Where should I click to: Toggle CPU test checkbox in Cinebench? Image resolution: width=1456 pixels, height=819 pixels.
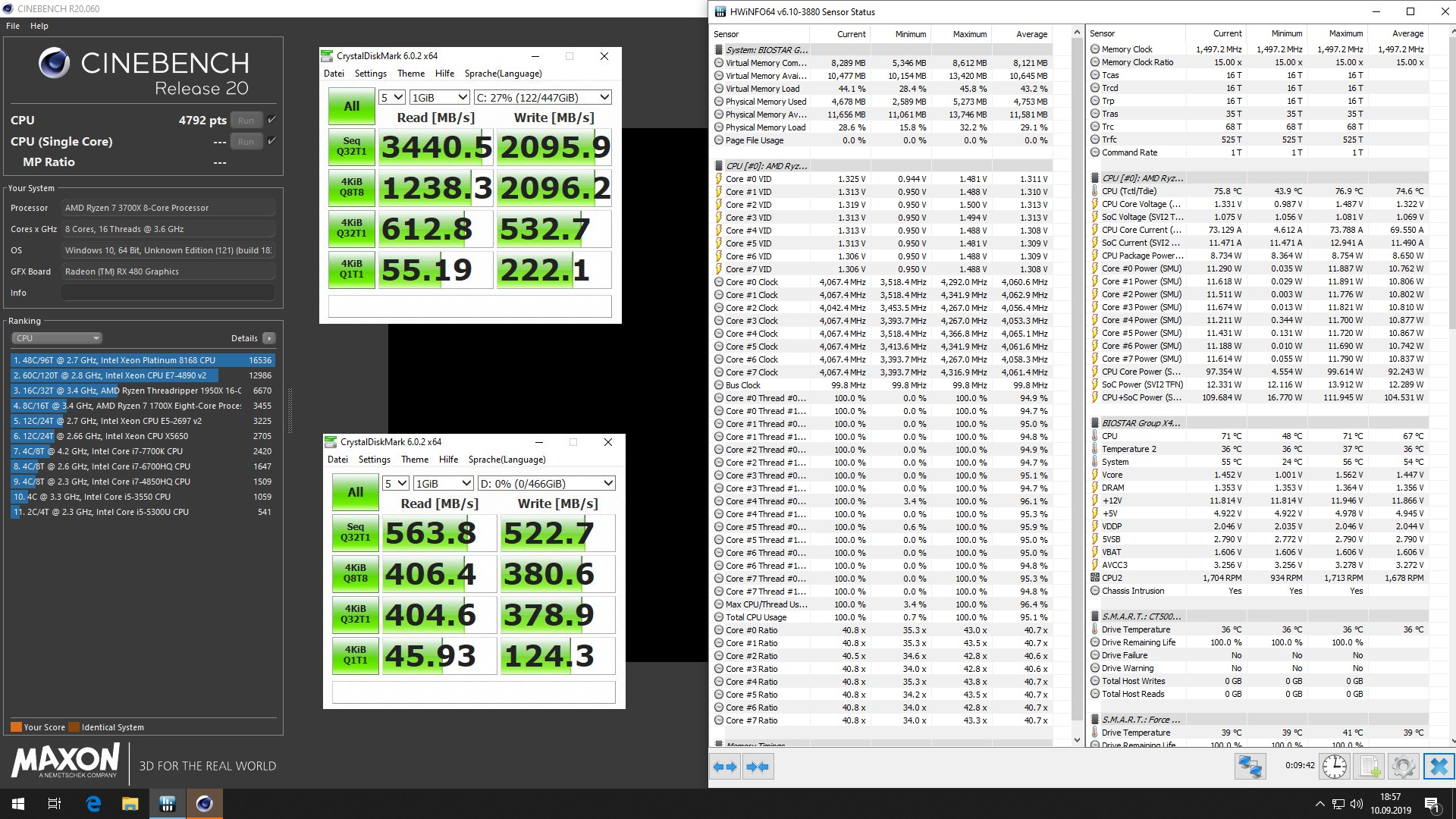pyautogui.click(x=271, y=120)
